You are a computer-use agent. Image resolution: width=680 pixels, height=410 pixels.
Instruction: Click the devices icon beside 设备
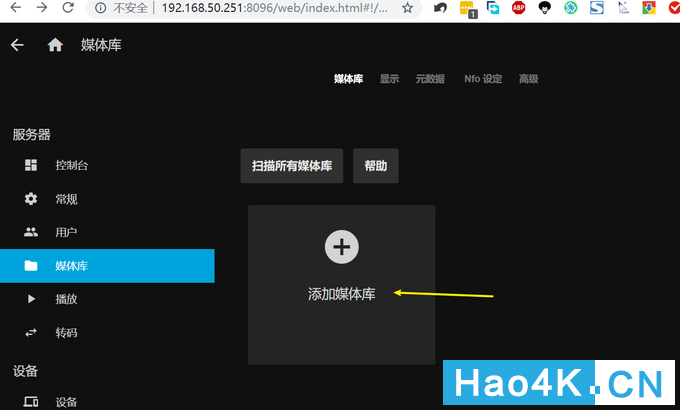31,402
